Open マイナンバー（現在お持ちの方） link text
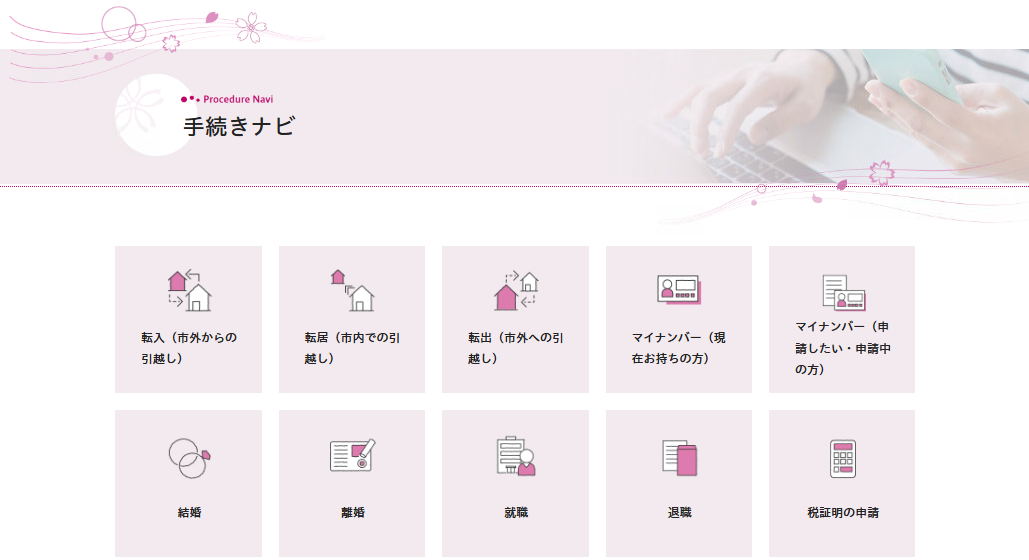This screenshot has width=1029, height=560. [x=679, y=348]
